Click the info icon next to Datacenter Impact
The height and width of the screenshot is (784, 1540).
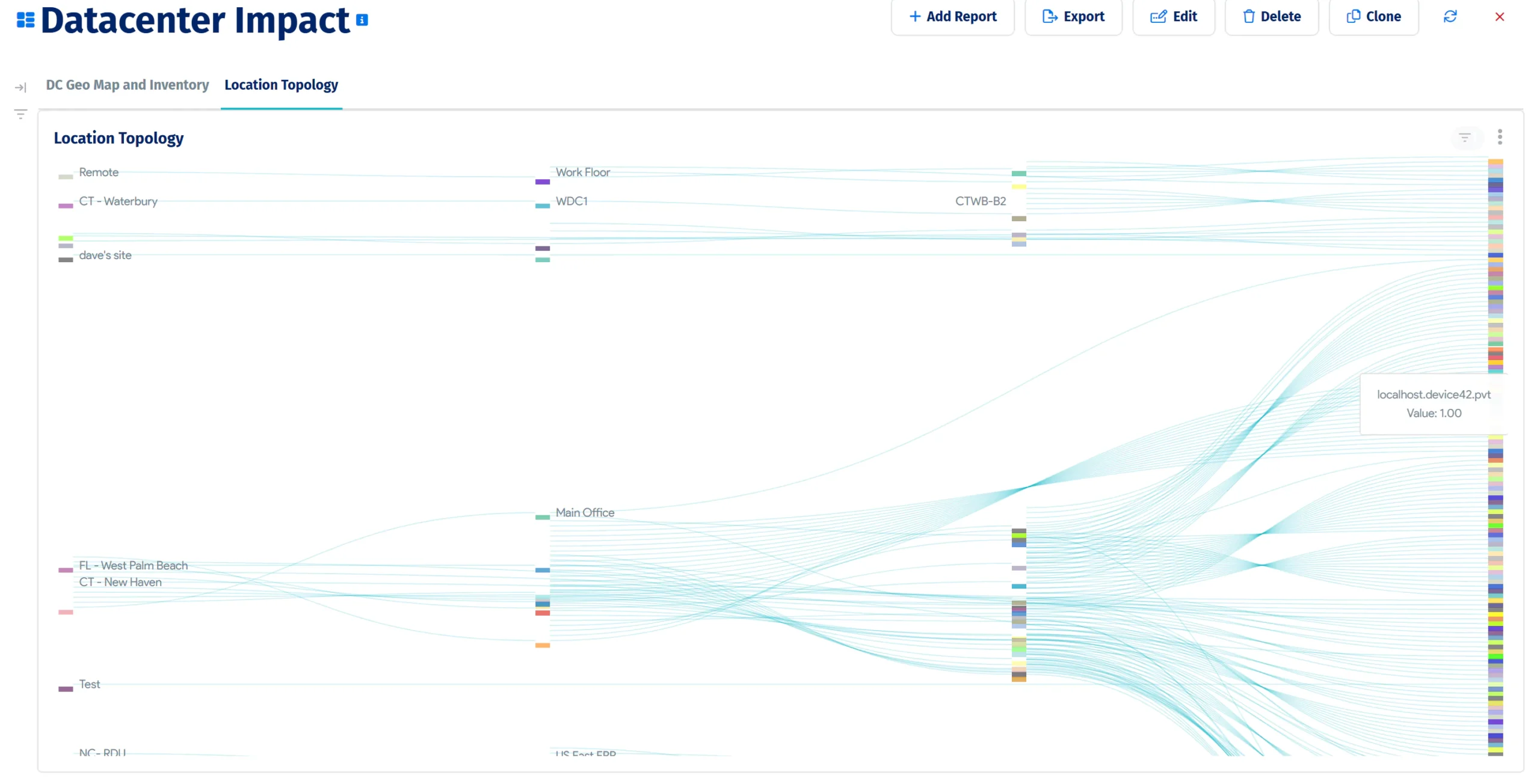[x=362, y=20]
